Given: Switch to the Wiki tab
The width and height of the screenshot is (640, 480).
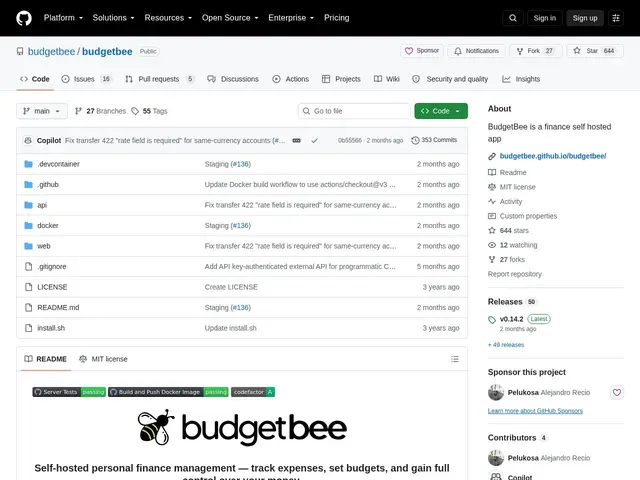Looking at the screenshot, I should 387,79.
